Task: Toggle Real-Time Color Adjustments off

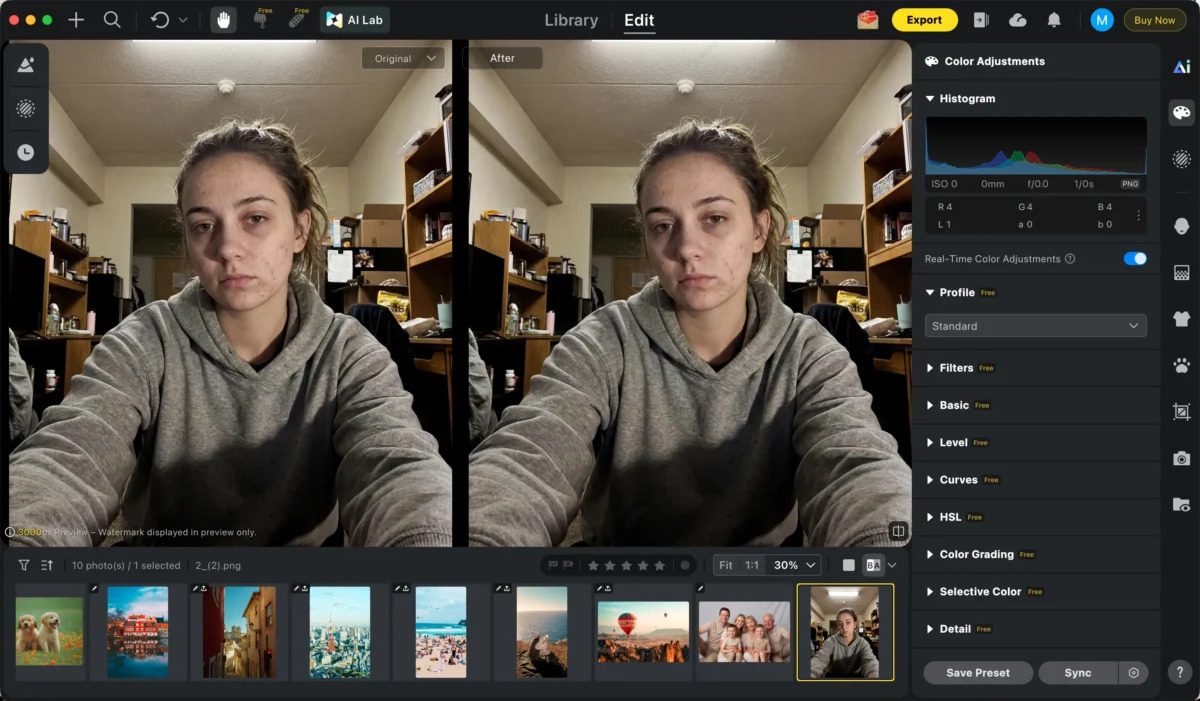Action: coord(1134,258)
